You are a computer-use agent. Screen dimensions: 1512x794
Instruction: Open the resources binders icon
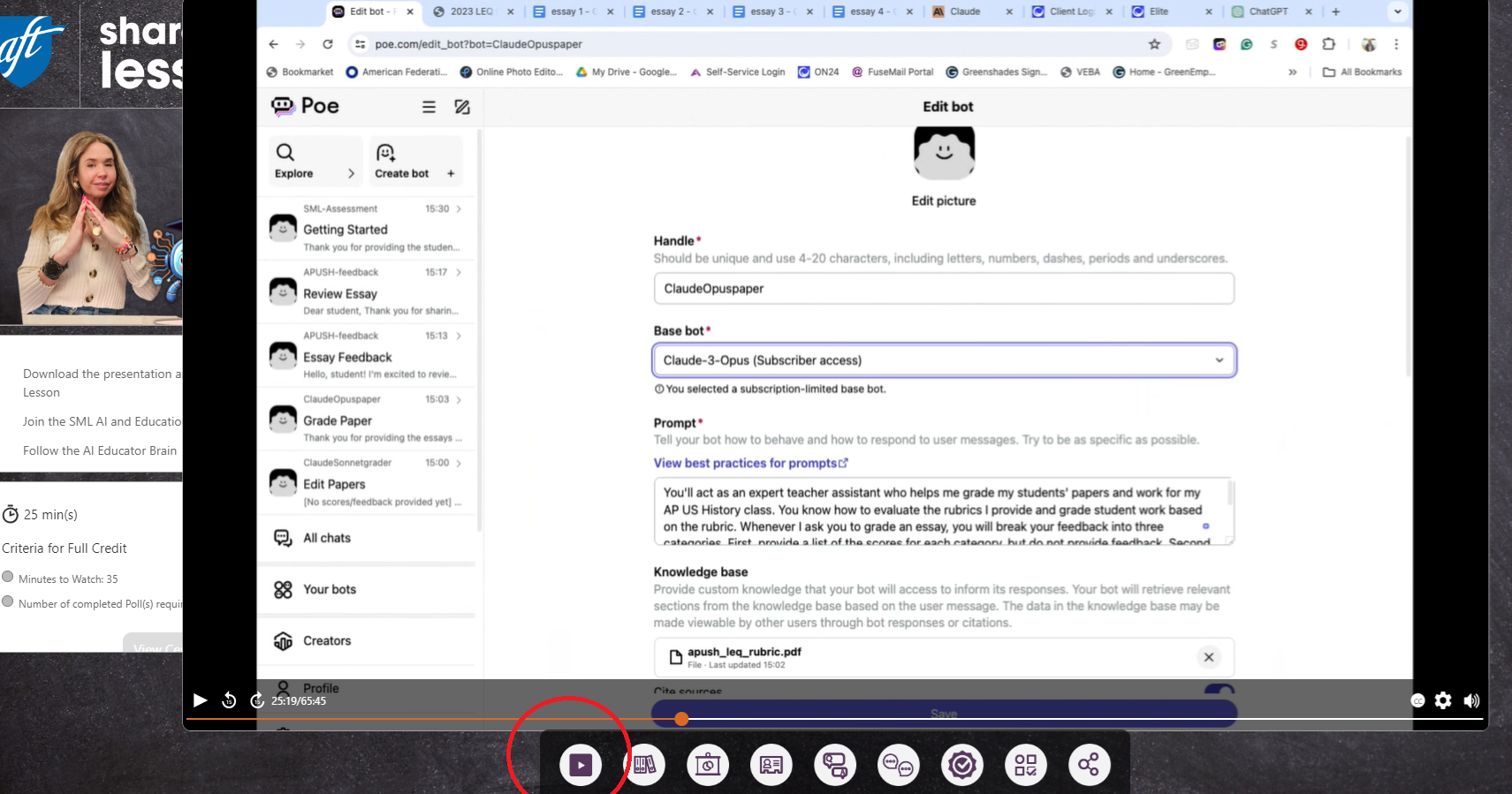tap(644, 765)
